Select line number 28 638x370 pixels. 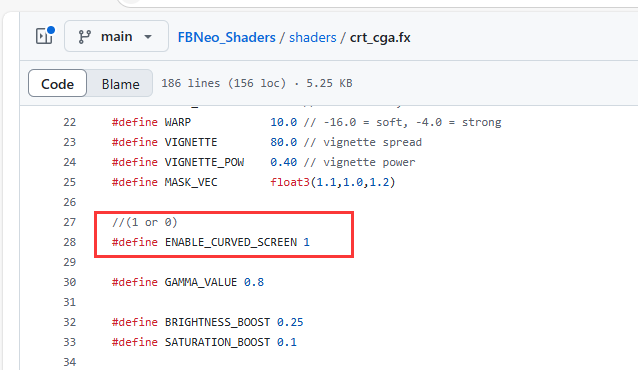(70, 242)
